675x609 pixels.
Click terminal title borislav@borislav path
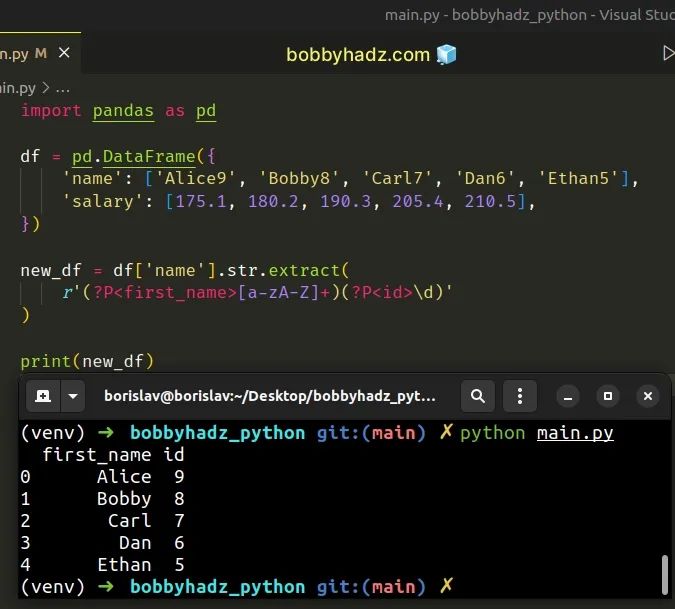click(x=269, y=396)
